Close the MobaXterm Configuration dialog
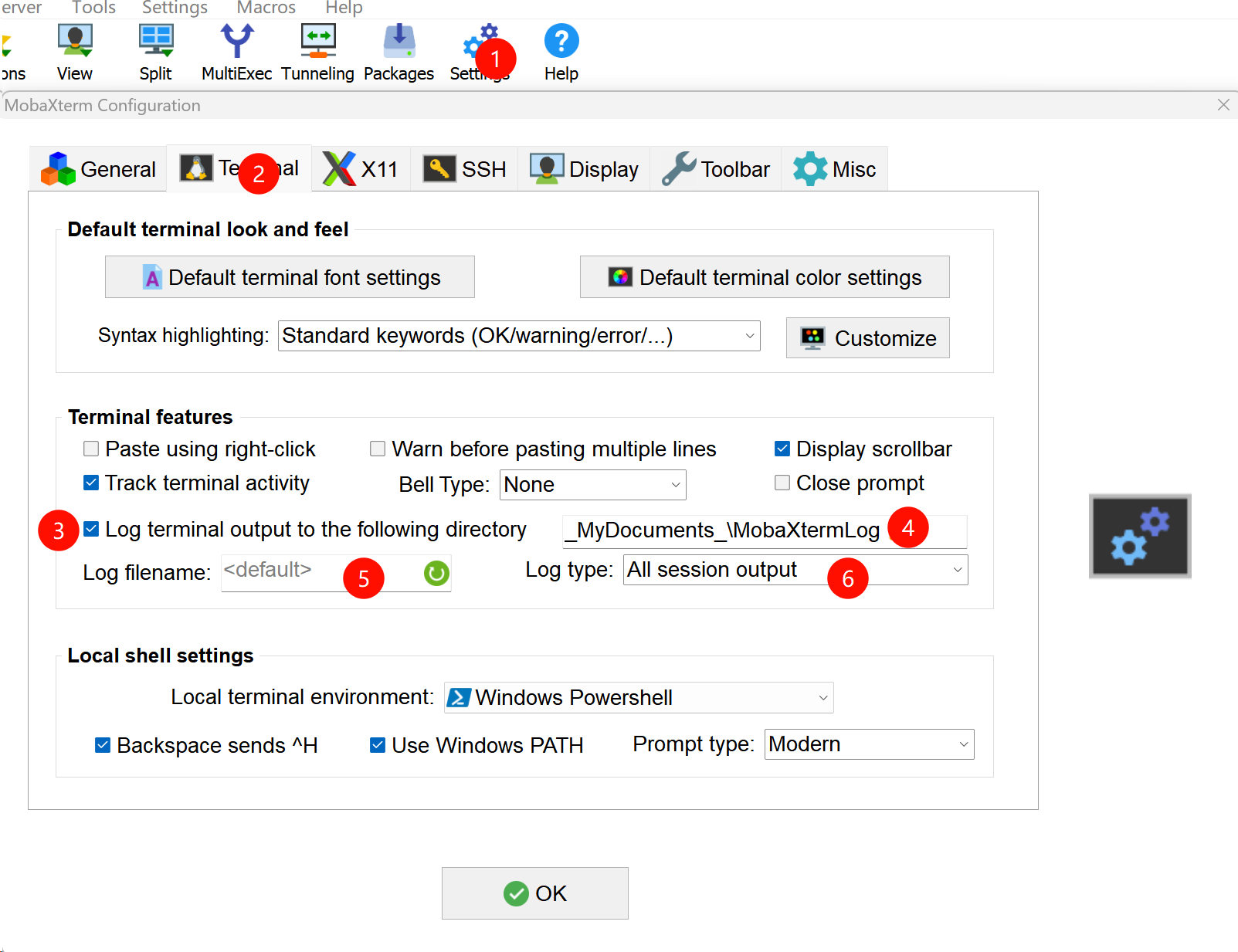The height and width of the screenshot is (952, 1238). 1223,105
